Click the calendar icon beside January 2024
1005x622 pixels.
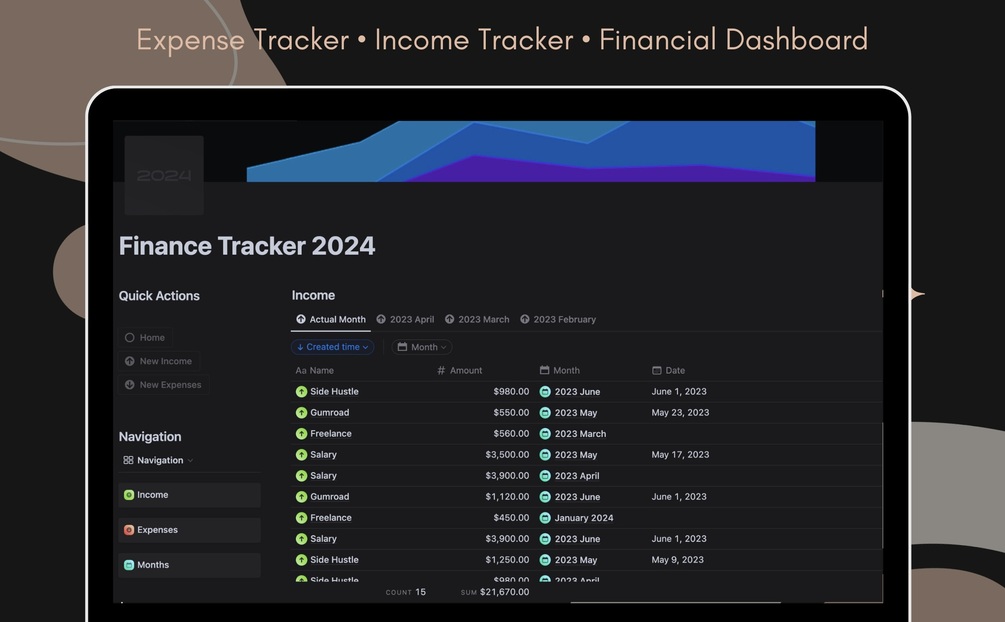[545, 518]
